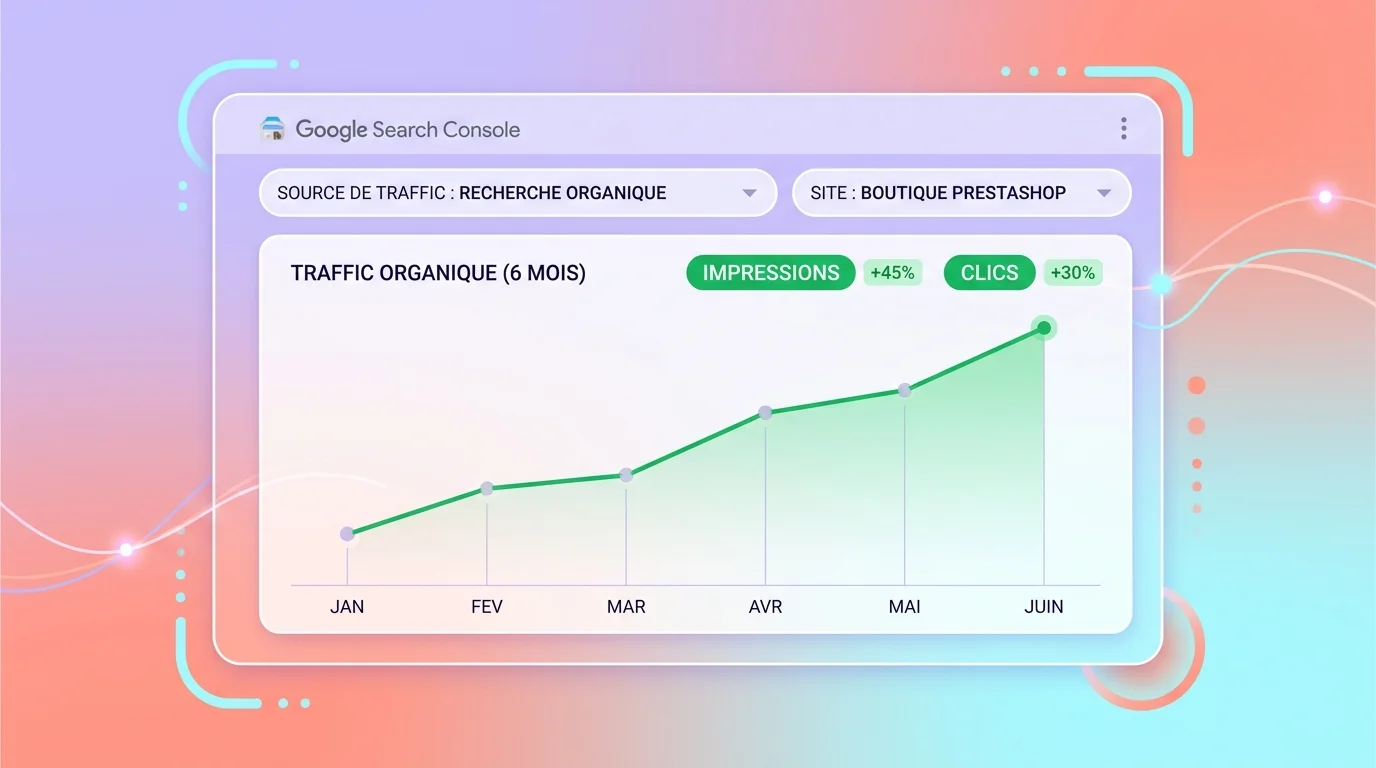Select the FEV data point on the chart
The height and width of the screenshot is (768, 1376).
tap(487, 487)
